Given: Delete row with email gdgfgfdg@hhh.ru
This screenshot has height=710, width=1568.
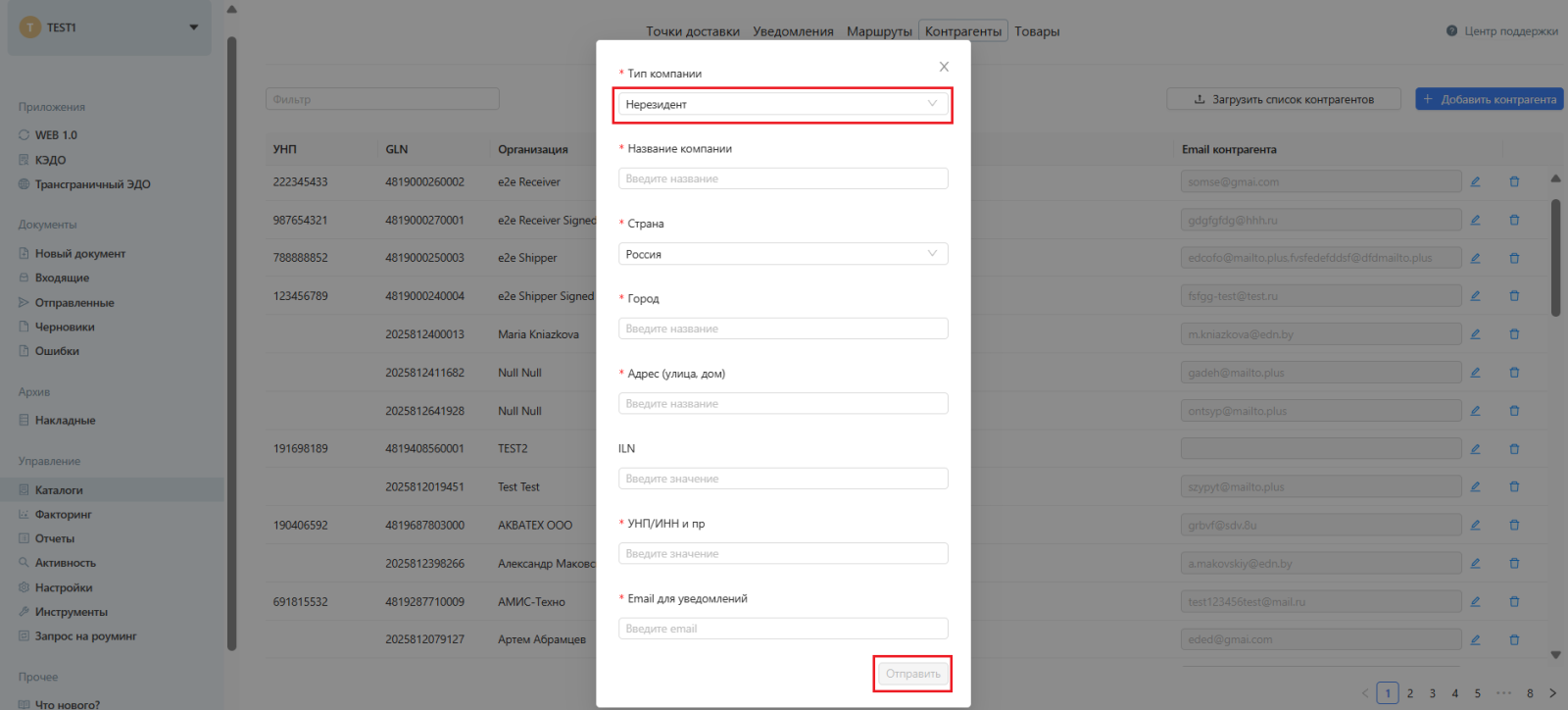Looking at the screenshot, I should pos(1514,220).
